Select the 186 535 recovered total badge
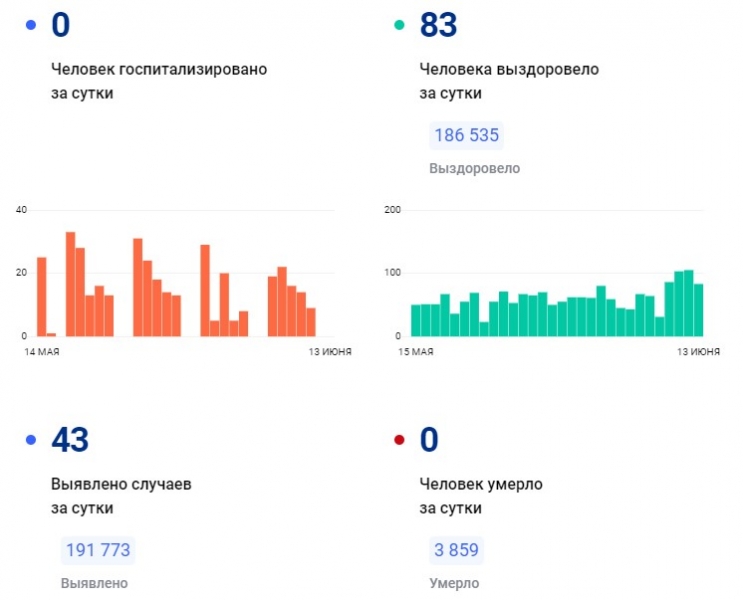The image size is (743, 600). [465, 136]
